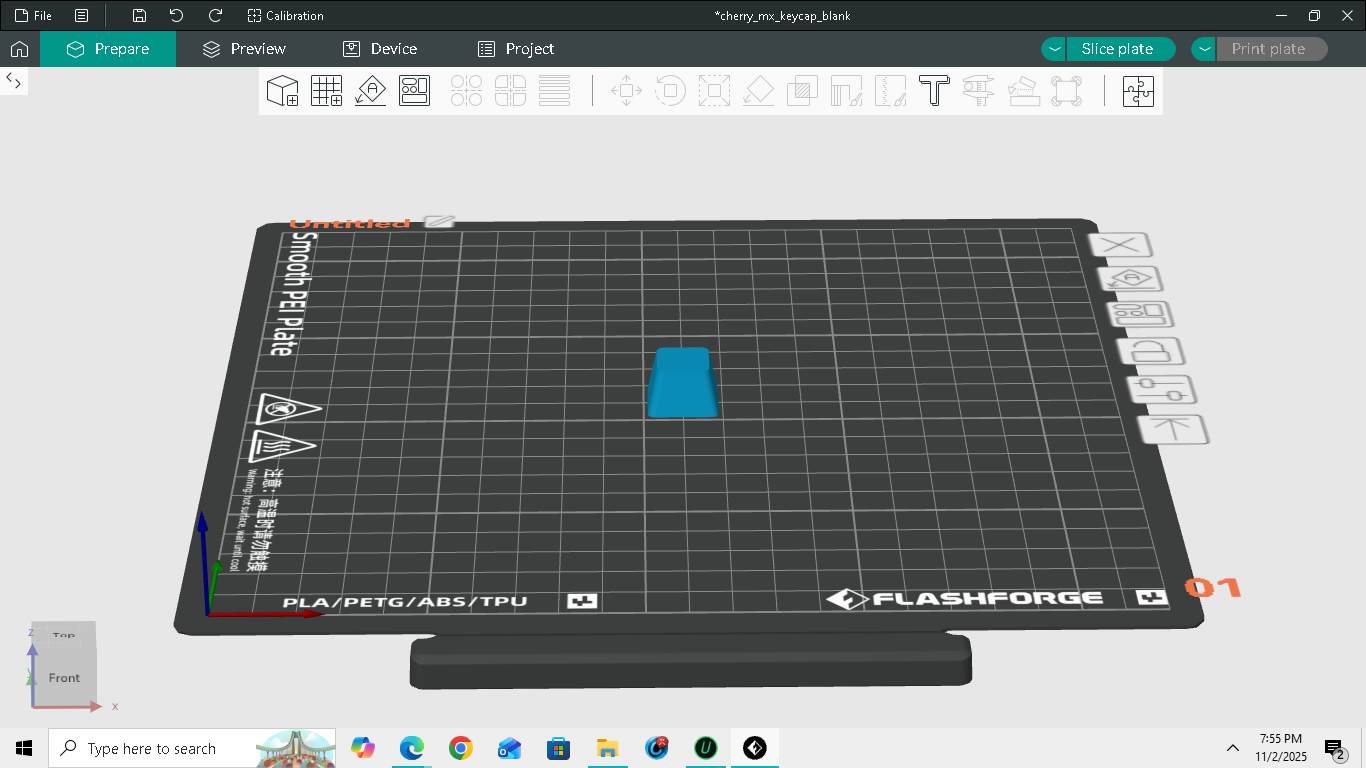Select the Move tool
Screen dimensions: 1366x768
tap(626, 91)
